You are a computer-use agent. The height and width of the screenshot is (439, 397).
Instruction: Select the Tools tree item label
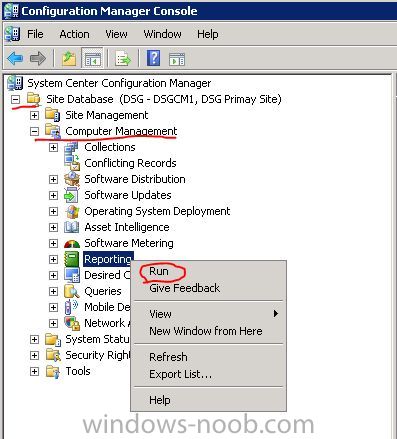(x=78, y=371)
